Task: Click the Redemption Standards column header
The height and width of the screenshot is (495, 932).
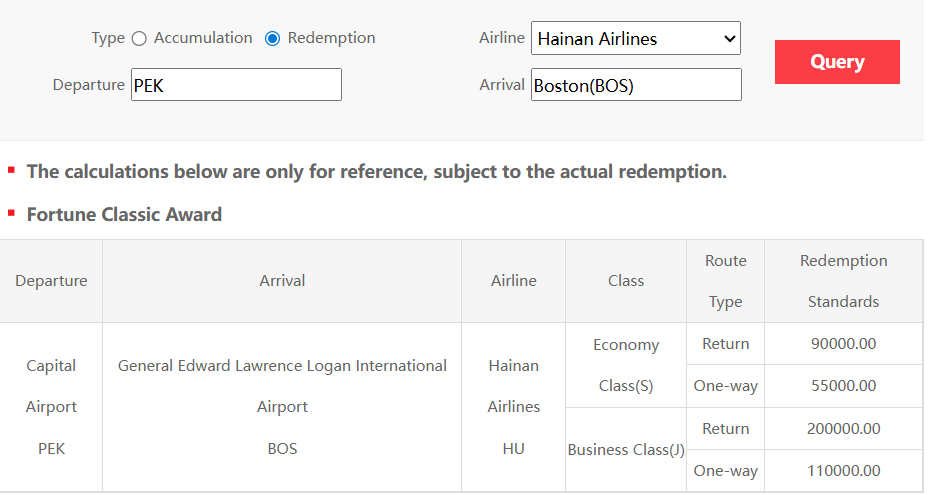Action: (x=843, y=281)
